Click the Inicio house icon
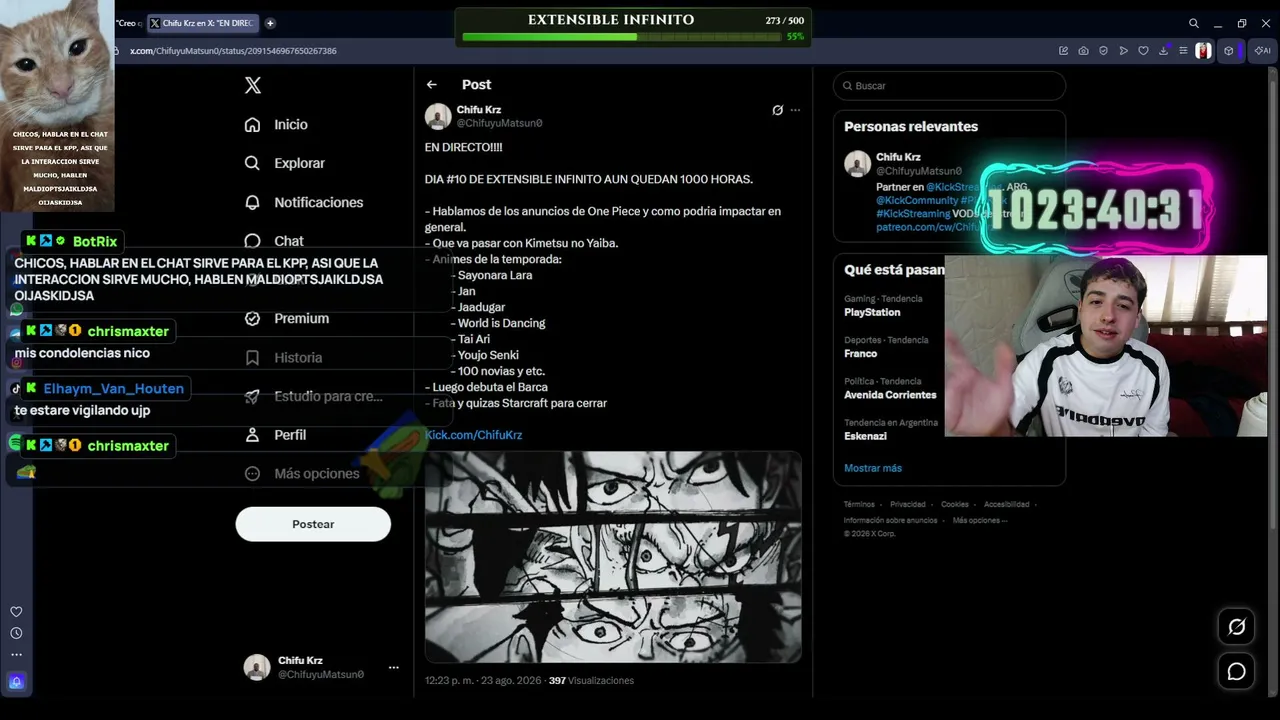This screenshot has height=720, width=1280. pyautogui.click(x=253, y=124)
